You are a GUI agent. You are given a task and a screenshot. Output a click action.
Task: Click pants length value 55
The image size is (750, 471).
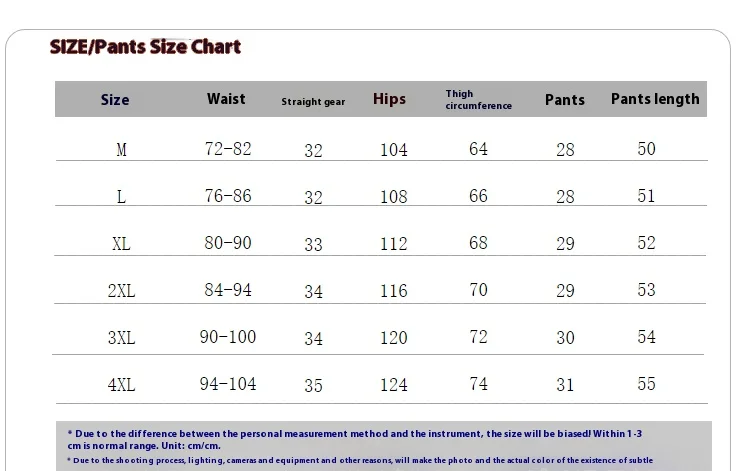[646, 383]
